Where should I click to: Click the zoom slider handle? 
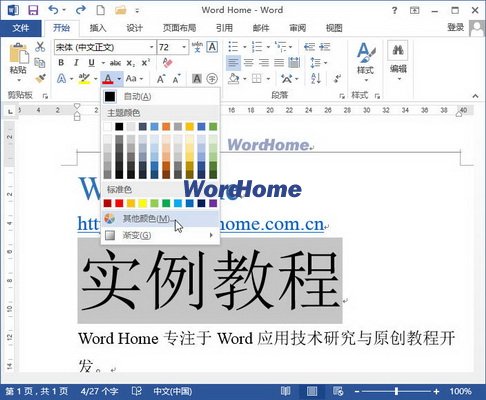click(396, 391)
